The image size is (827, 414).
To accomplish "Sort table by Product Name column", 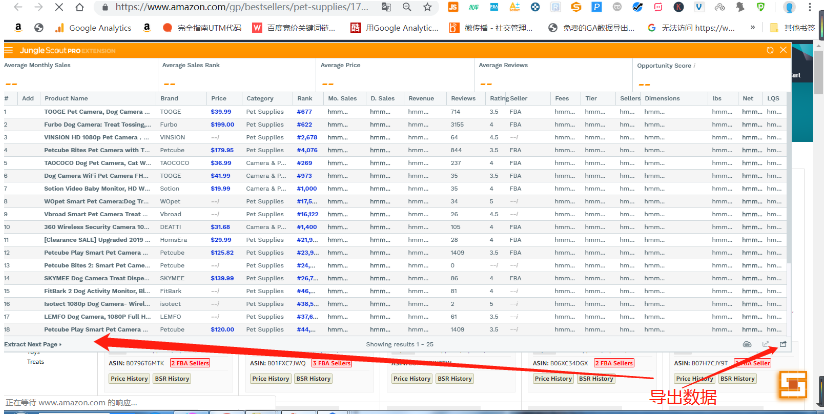I will [x=66, y=99].
